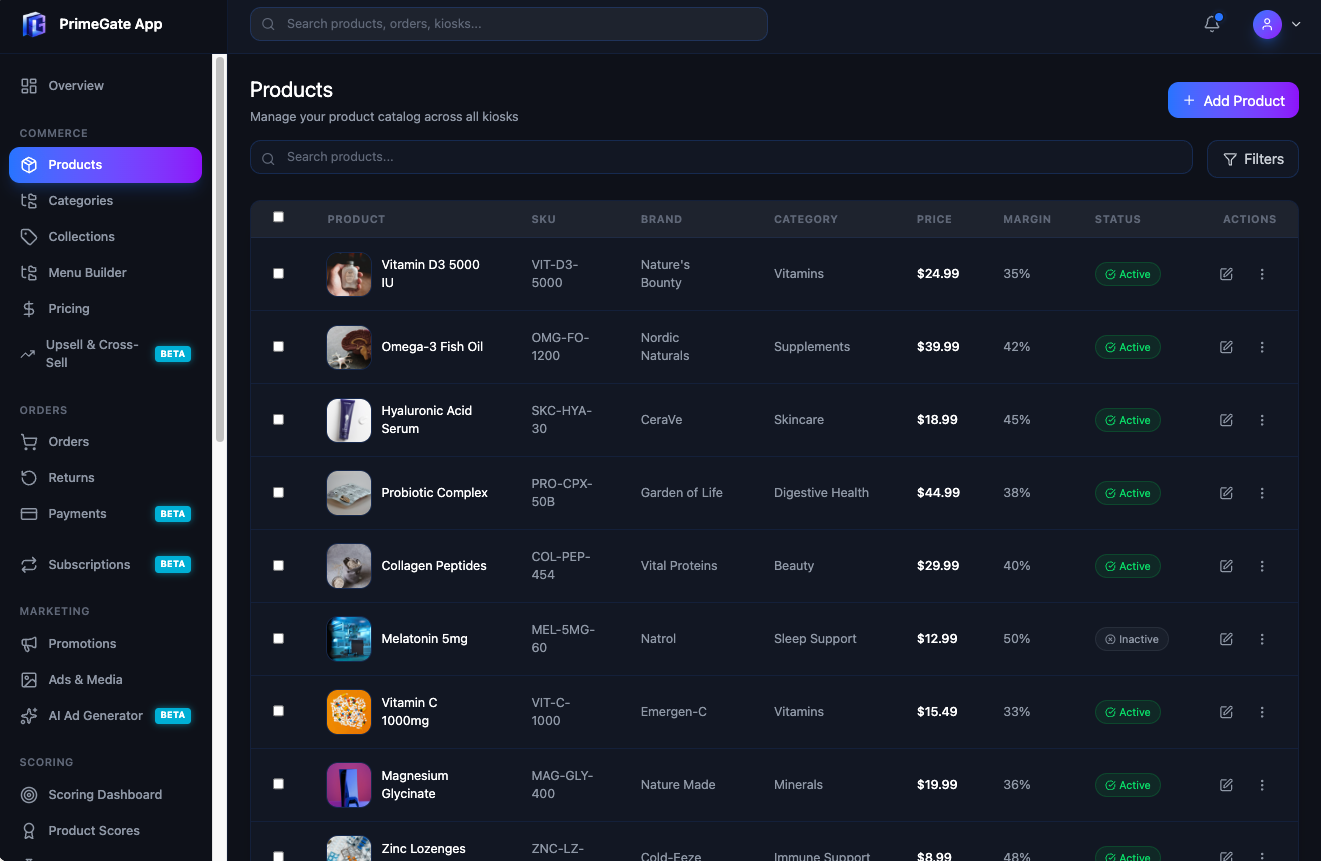Click the Vitamin C 1000mg thumbnail

[349, 712]
